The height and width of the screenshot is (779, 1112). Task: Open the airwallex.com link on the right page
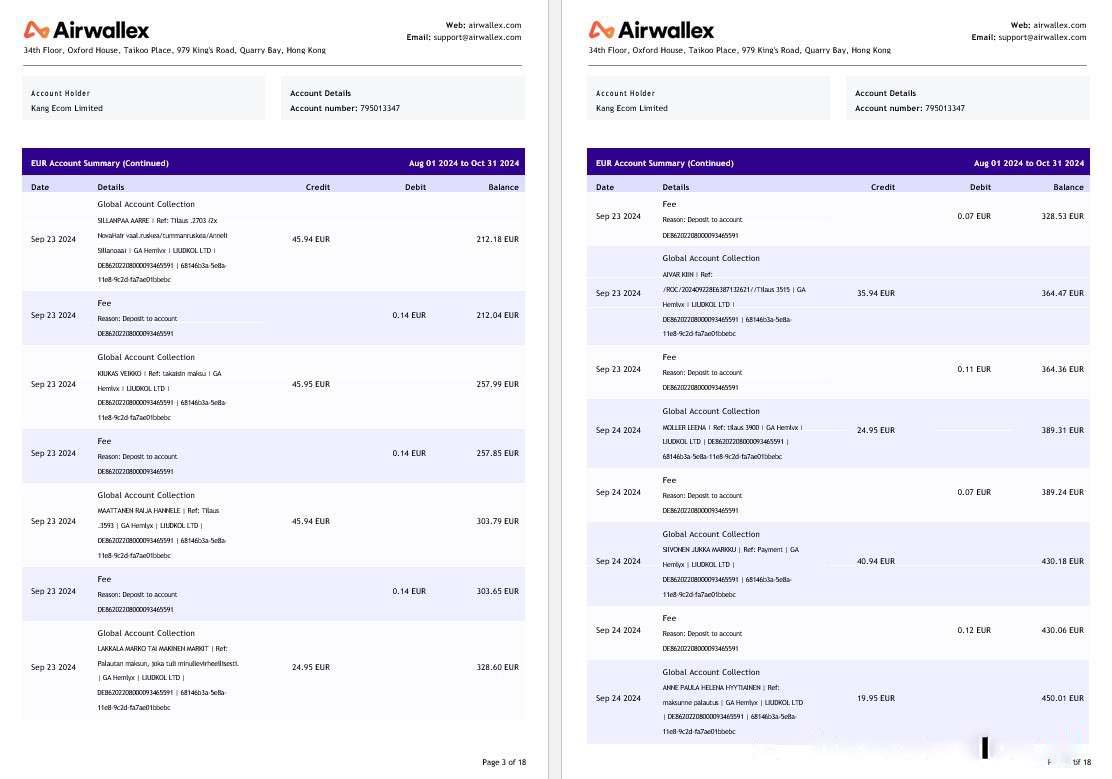[x=1059, y=25]
